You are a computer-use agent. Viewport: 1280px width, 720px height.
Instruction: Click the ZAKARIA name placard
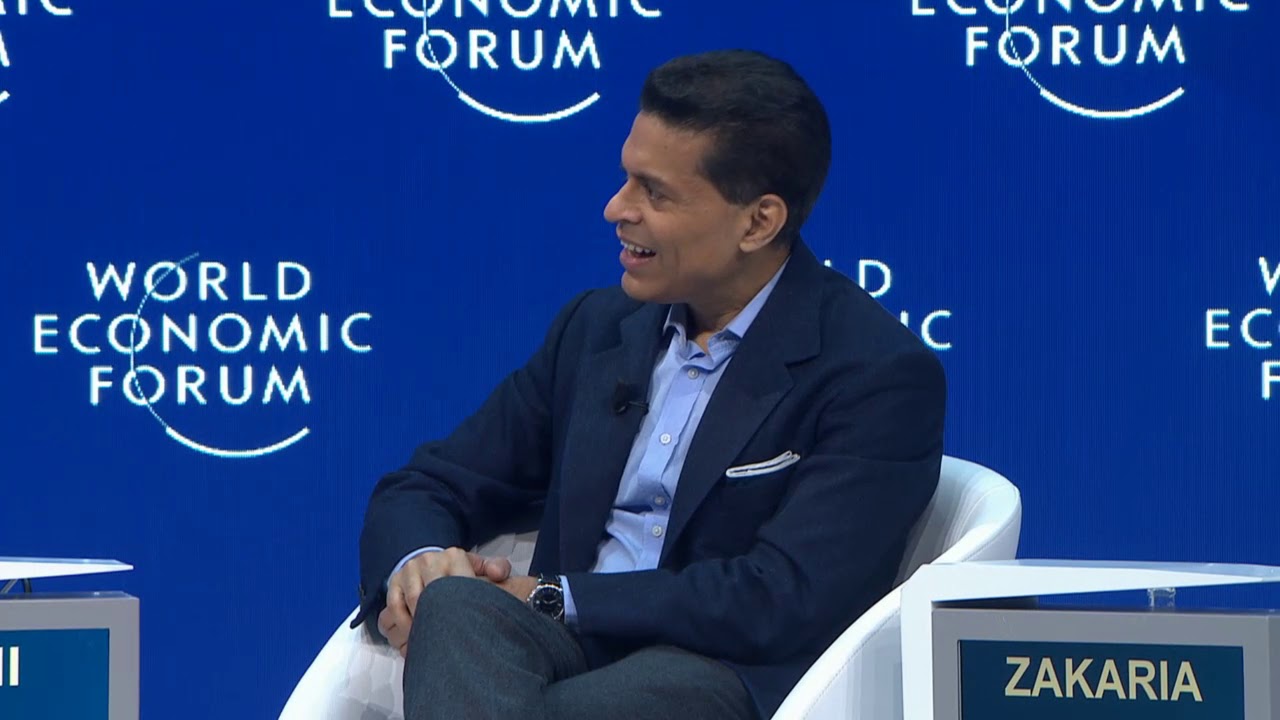1102,679
